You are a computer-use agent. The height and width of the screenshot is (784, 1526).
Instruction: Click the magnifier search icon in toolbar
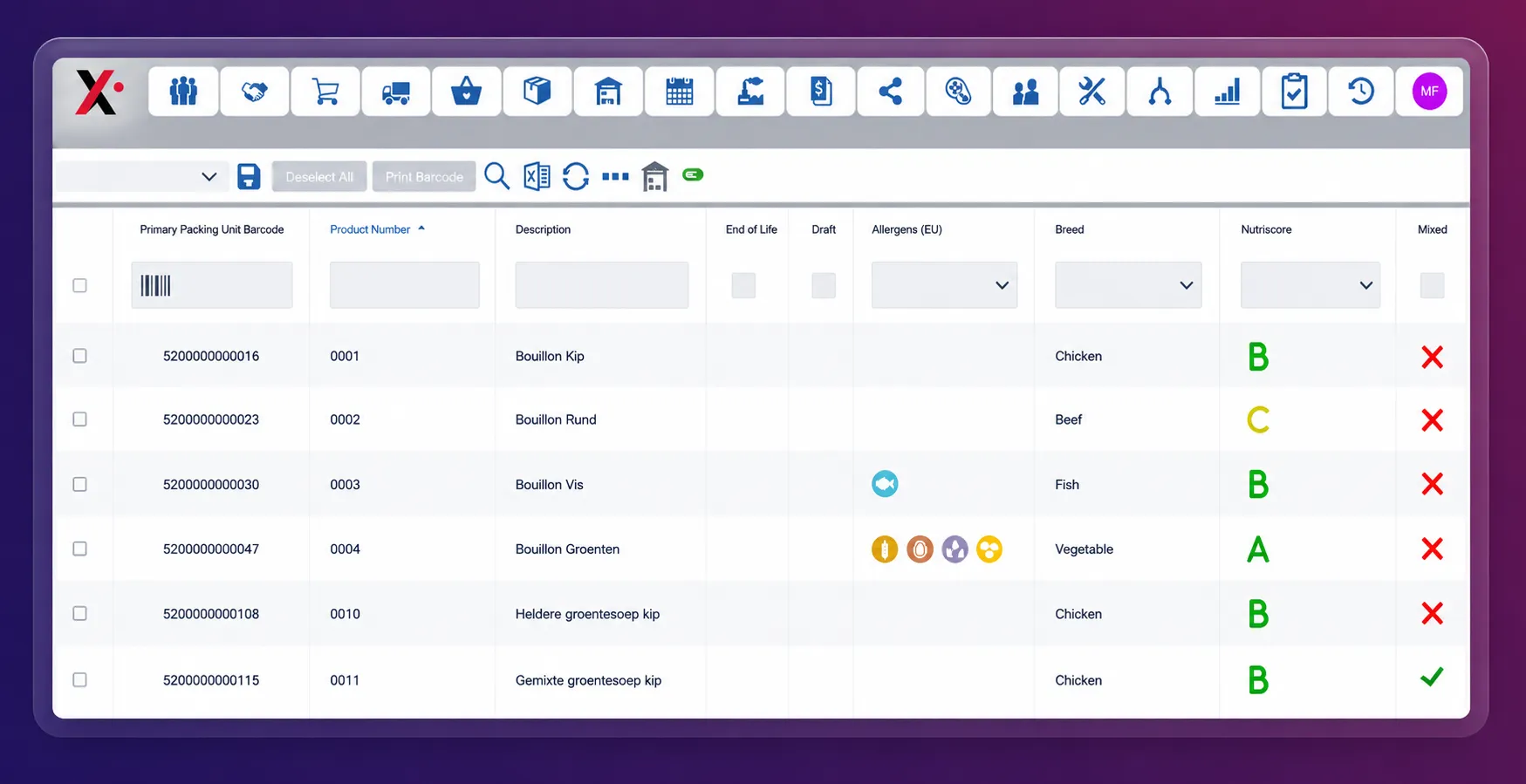click(x=496, y=176)
